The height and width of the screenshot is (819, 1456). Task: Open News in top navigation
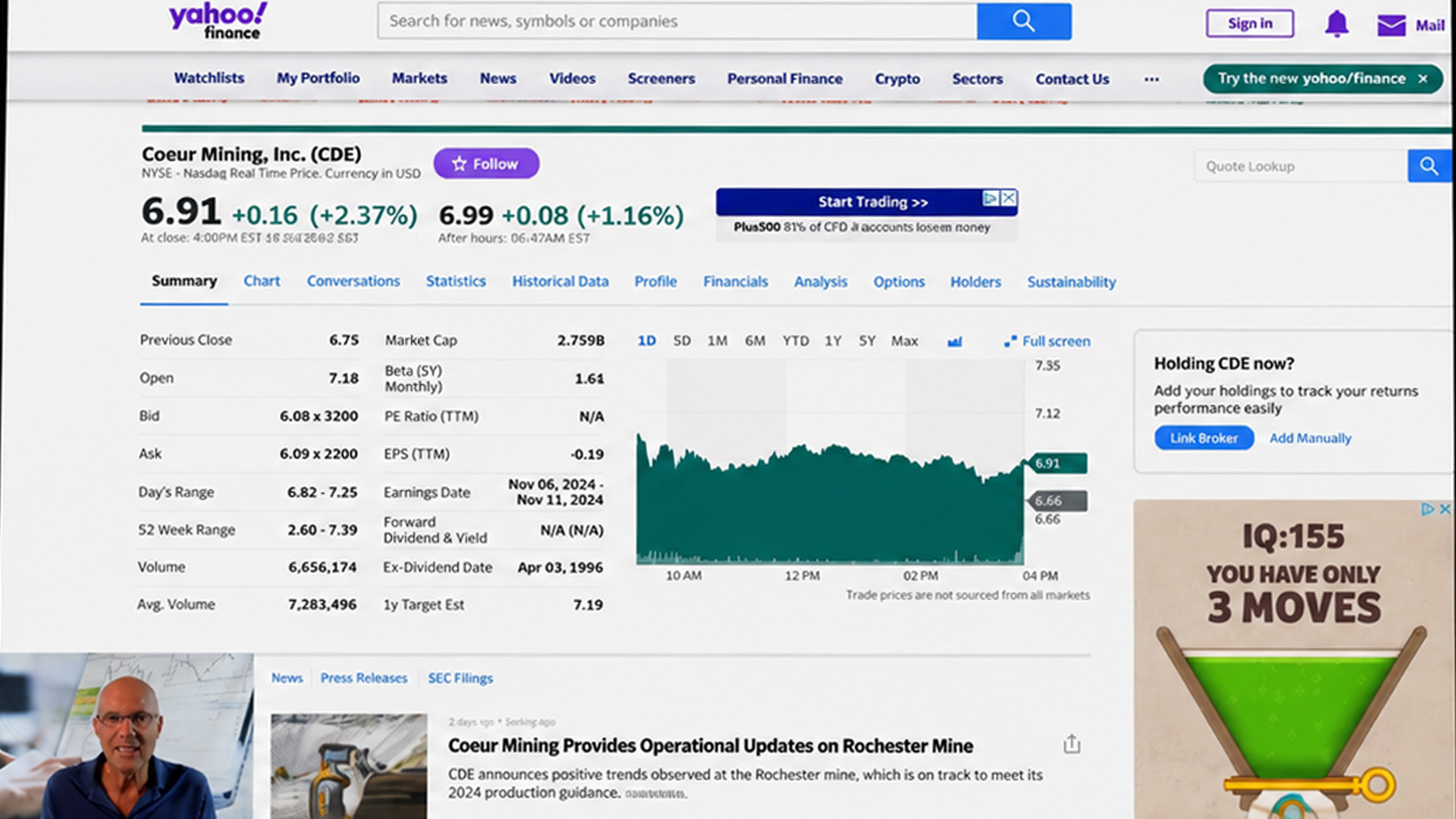click(498, 78)
